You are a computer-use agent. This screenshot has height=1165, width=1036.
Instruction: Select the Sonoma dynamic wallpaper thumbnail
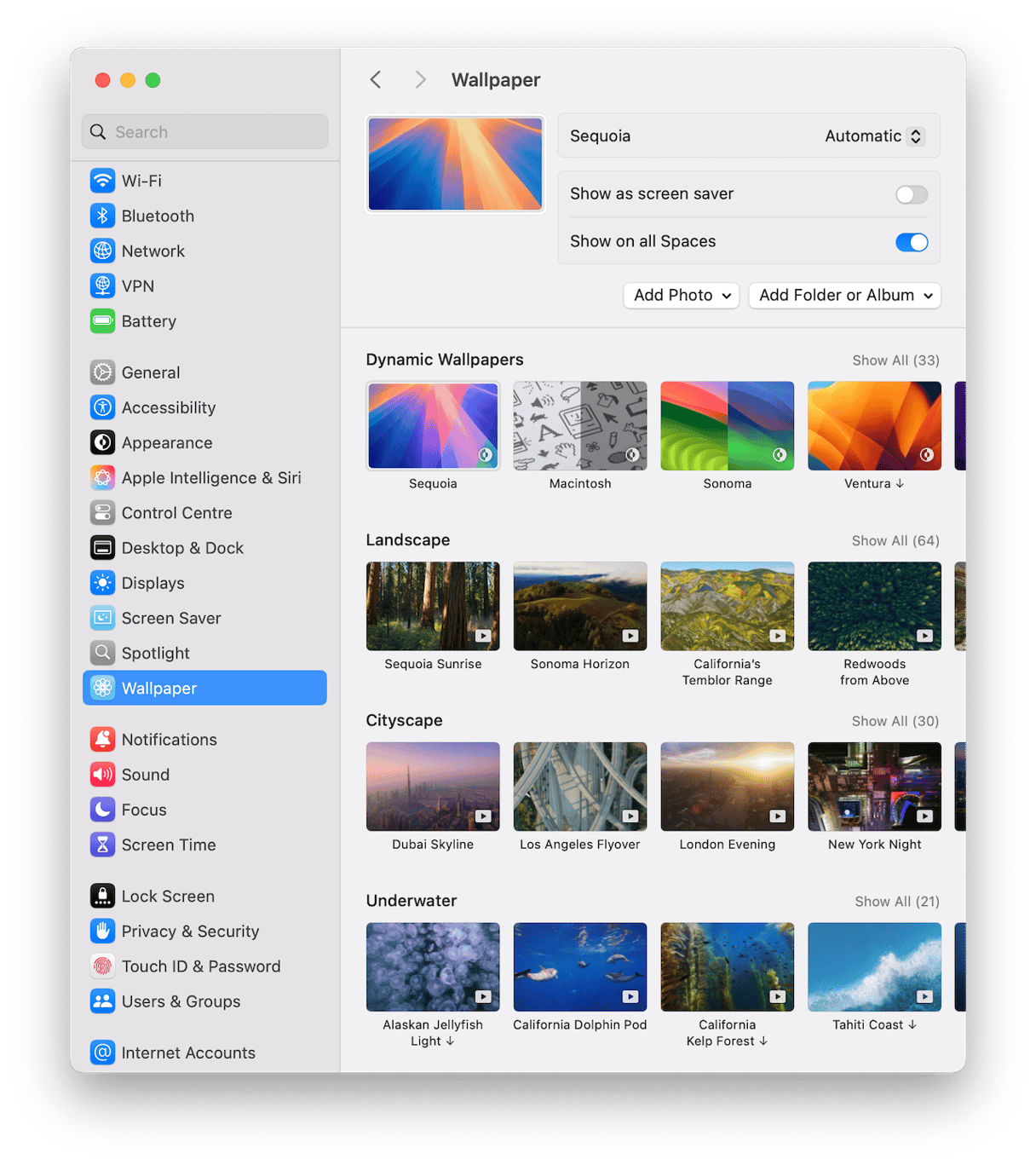(x=727, y=426)
